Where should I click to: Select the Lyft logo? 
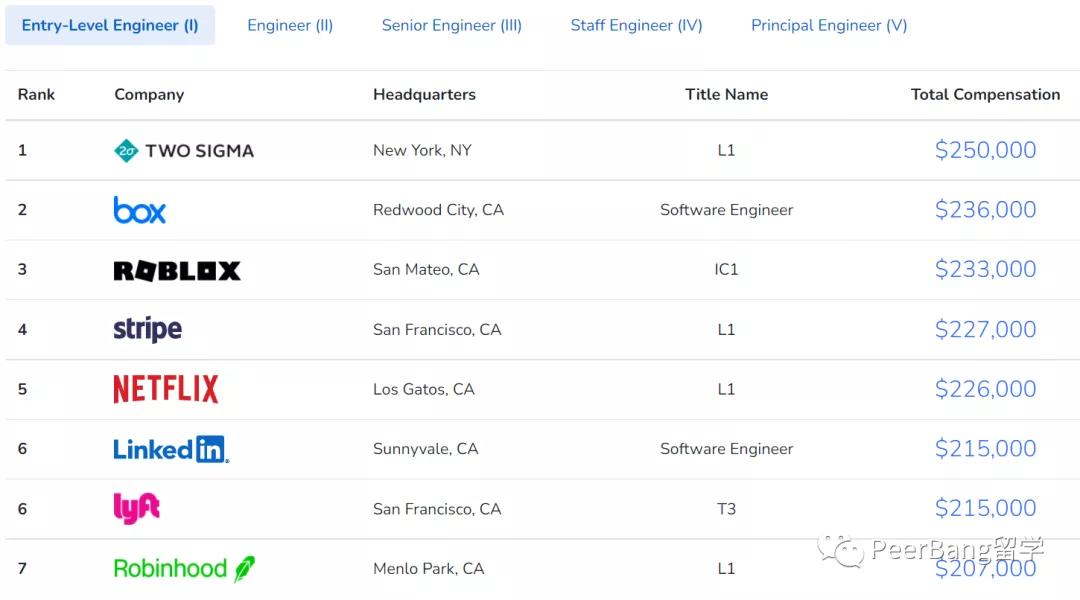137,508
